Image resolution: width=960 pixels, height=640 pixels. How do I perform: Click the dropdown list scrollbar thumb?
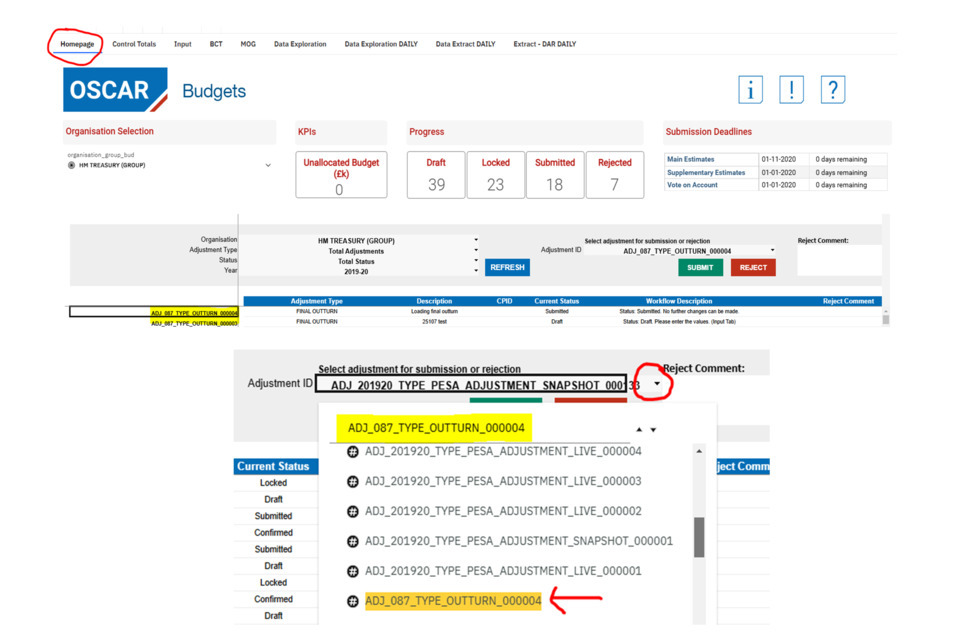coord(699,537)
